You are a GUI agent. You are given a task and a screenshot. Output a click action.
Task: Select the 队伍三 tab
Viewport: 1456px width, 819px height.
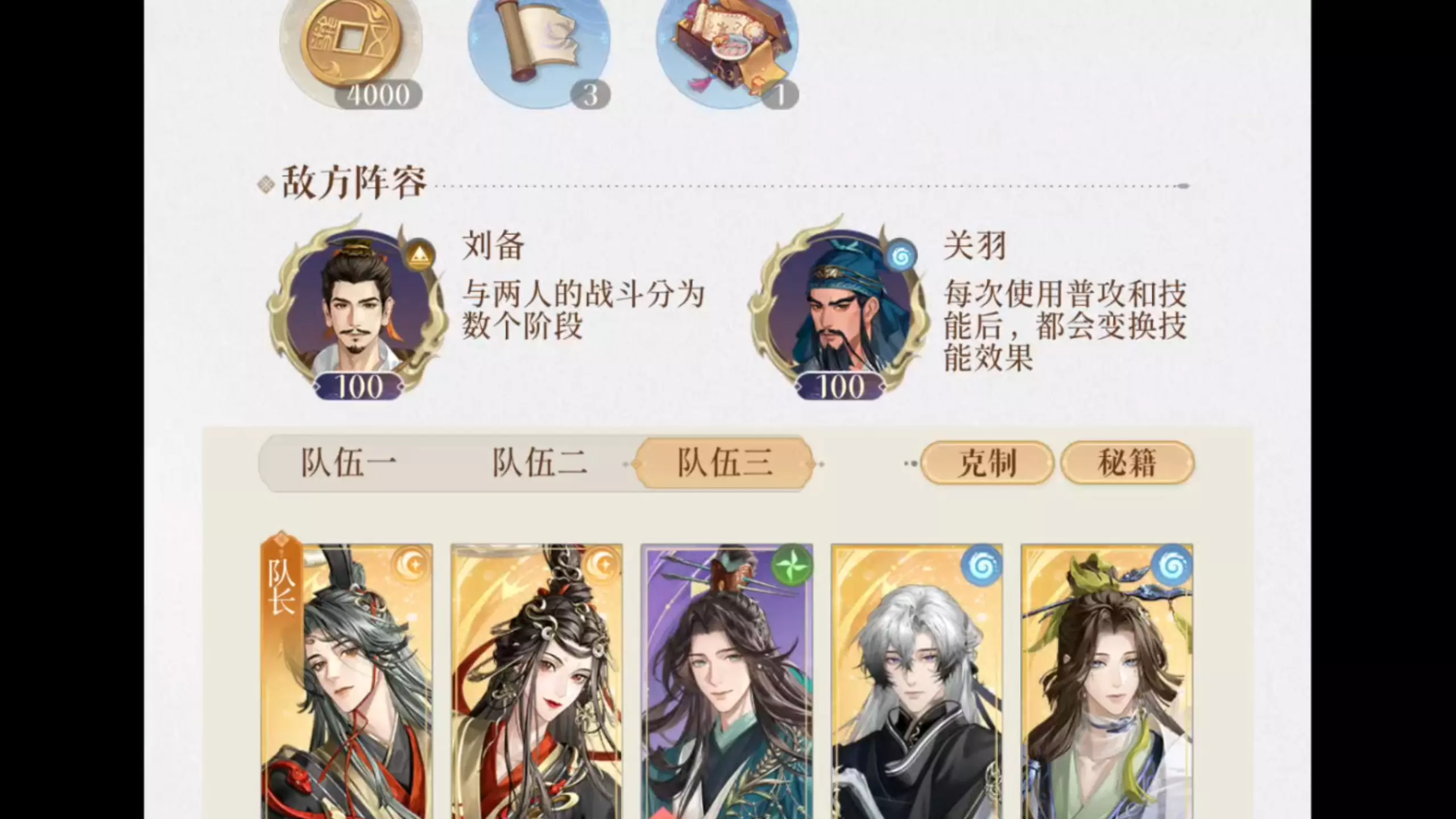tap(725, 462)
